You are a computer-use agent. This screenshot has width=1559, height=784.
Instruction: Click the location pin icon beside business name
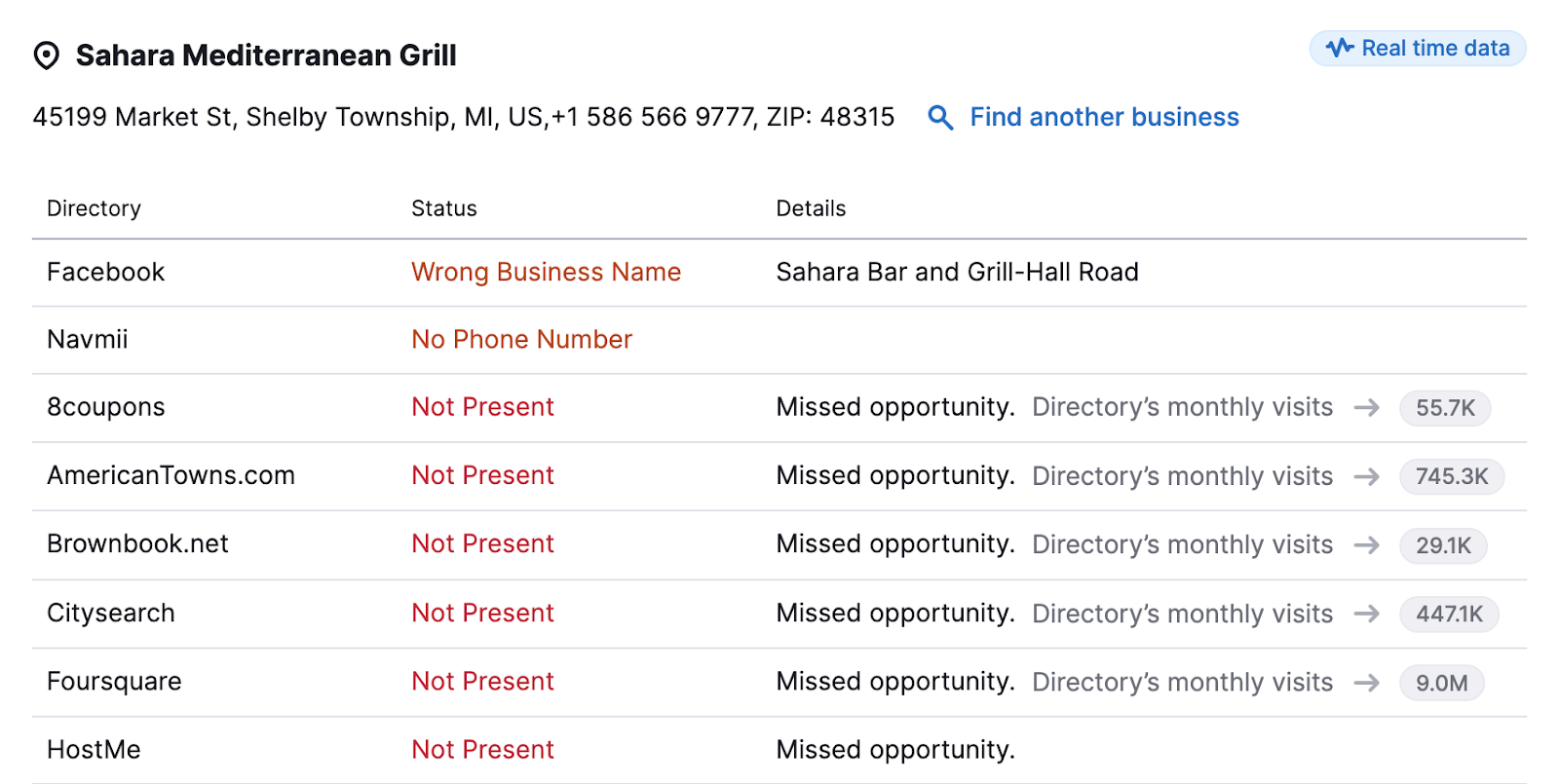click(47, 56)
